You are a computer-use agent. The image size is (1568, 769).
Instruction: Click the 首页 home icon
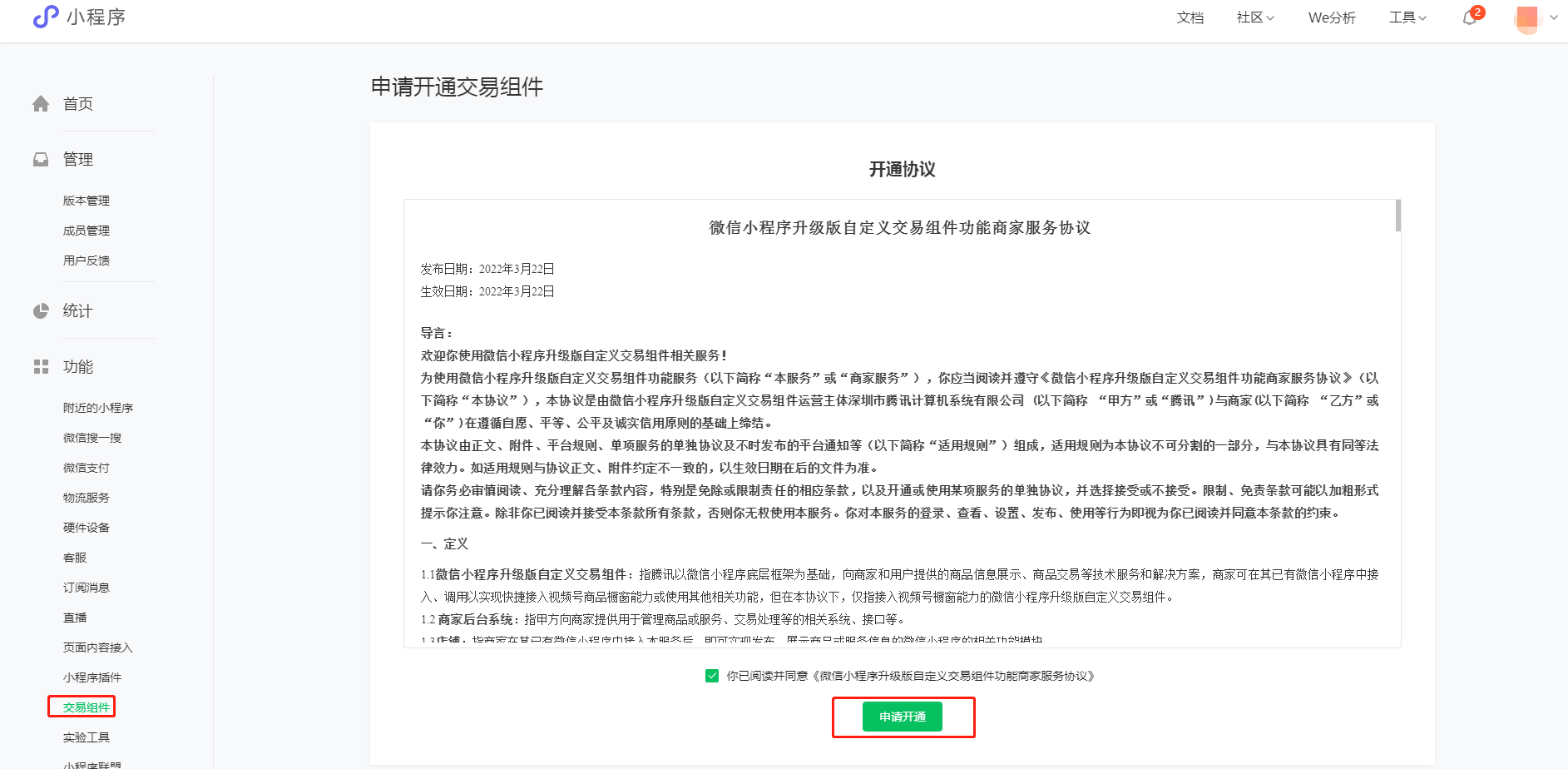coord(41,104)
